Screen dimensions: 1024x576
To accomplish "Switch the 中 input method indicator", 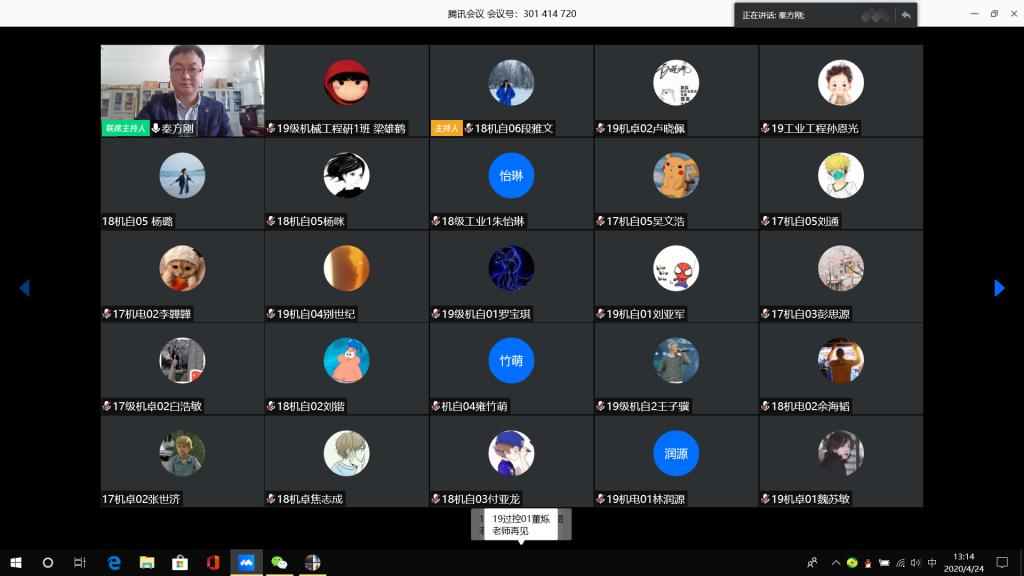I will 932,562.
